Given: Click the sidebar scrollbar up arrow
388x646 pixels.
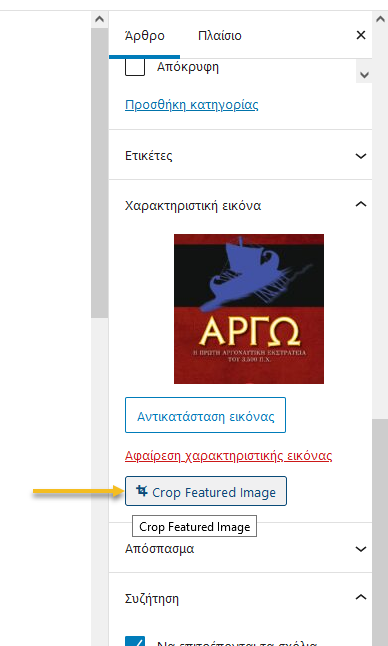Looking at the screenshot, I should tap(380, 19).
